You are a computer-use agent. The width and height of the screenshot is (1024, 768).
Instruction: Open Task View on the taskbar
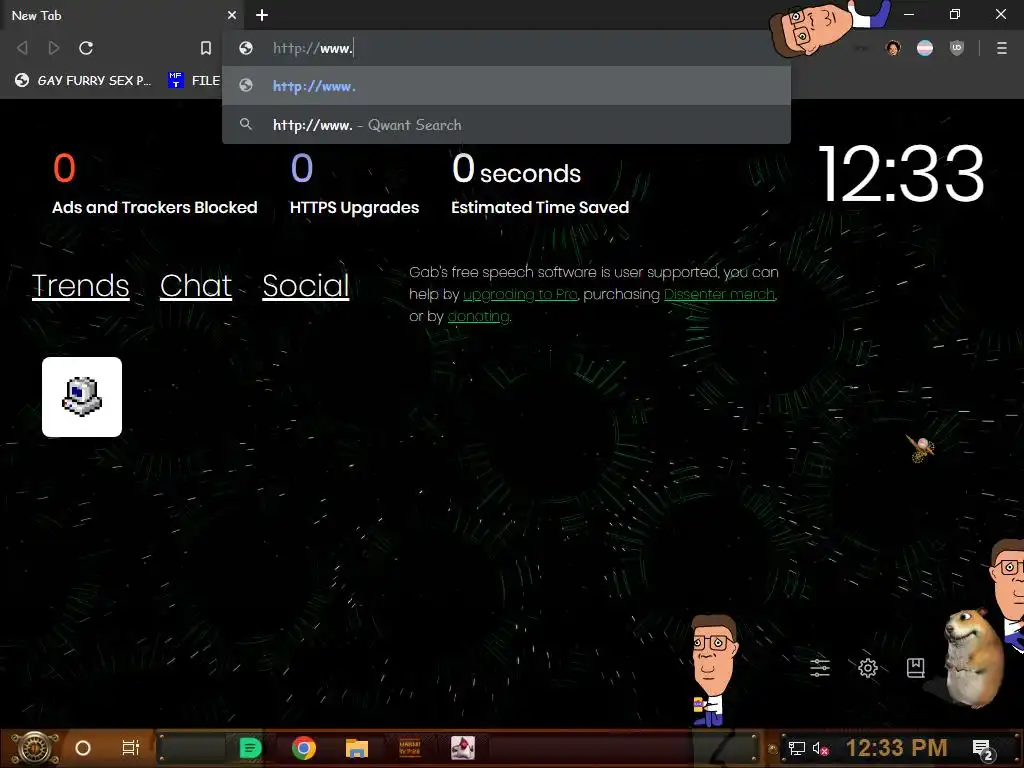pyautogui.click(x=131, y=748)
